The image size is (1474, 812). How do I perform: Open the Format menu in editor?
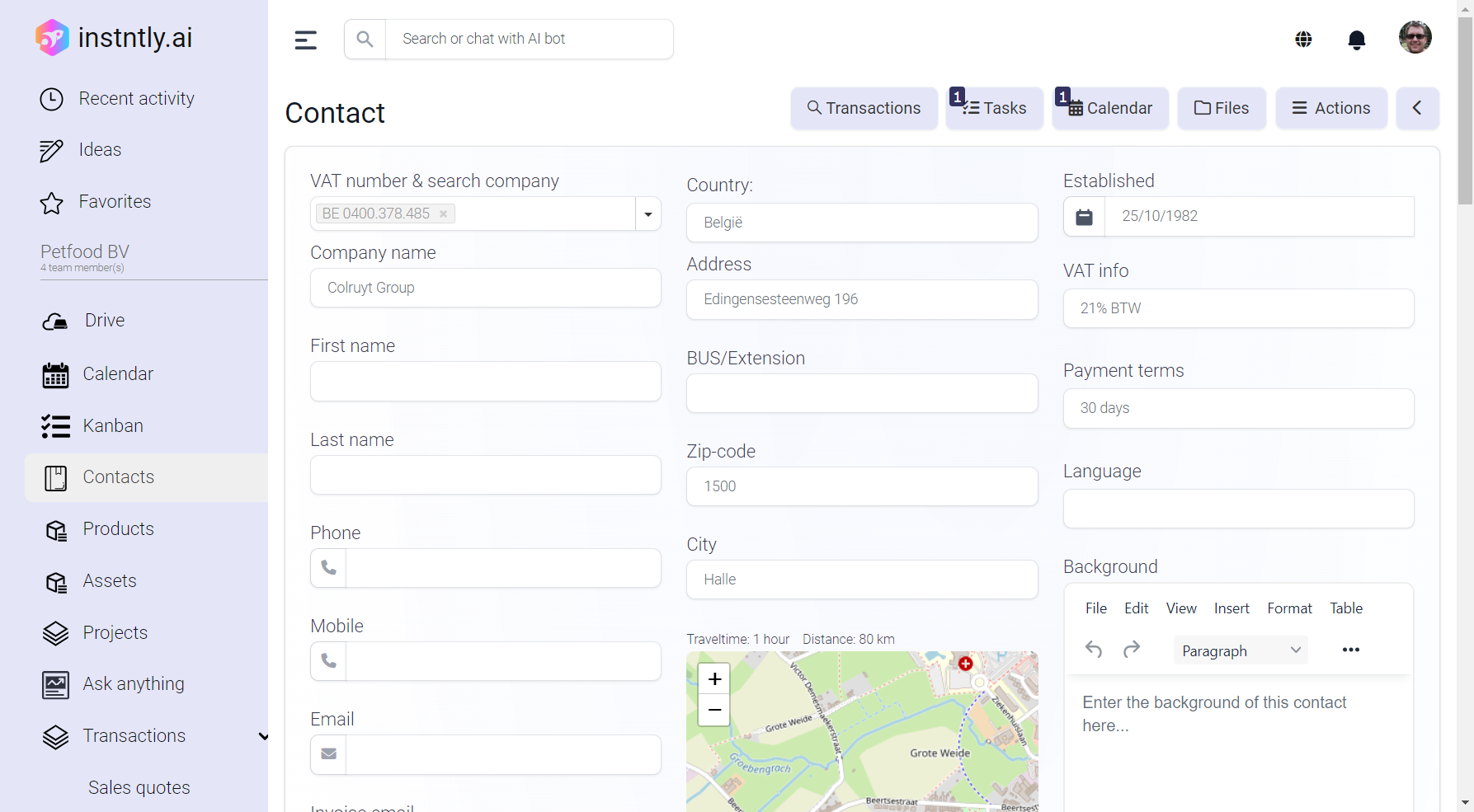coord(1289,608)
